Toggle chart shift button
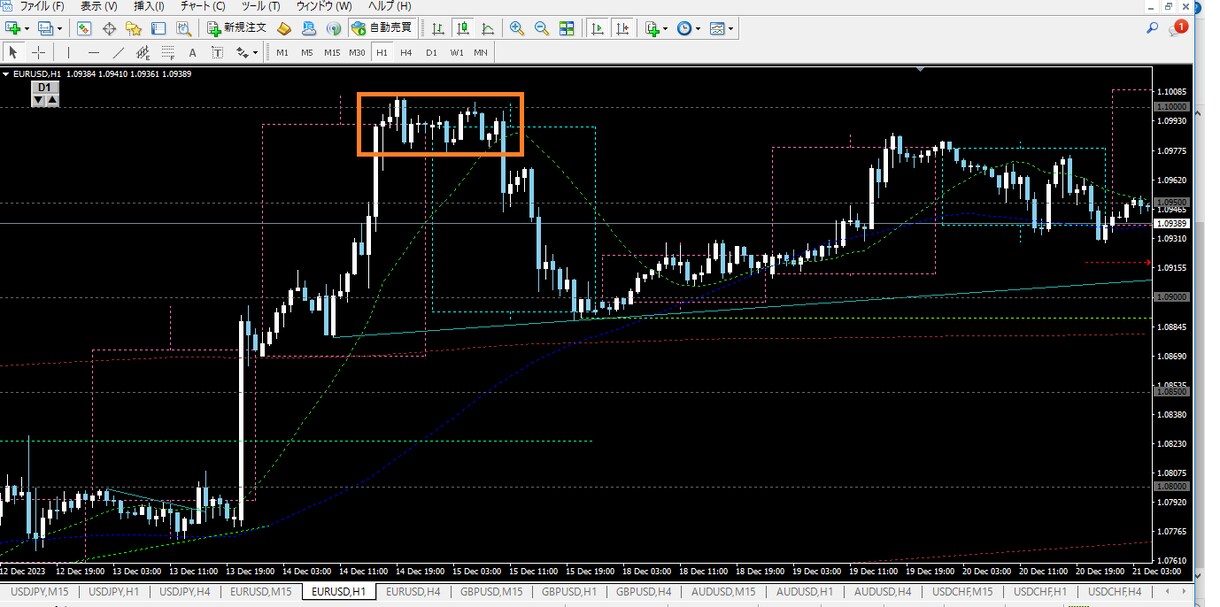Viewport: 1220px width, 607px height. (621, 28)
